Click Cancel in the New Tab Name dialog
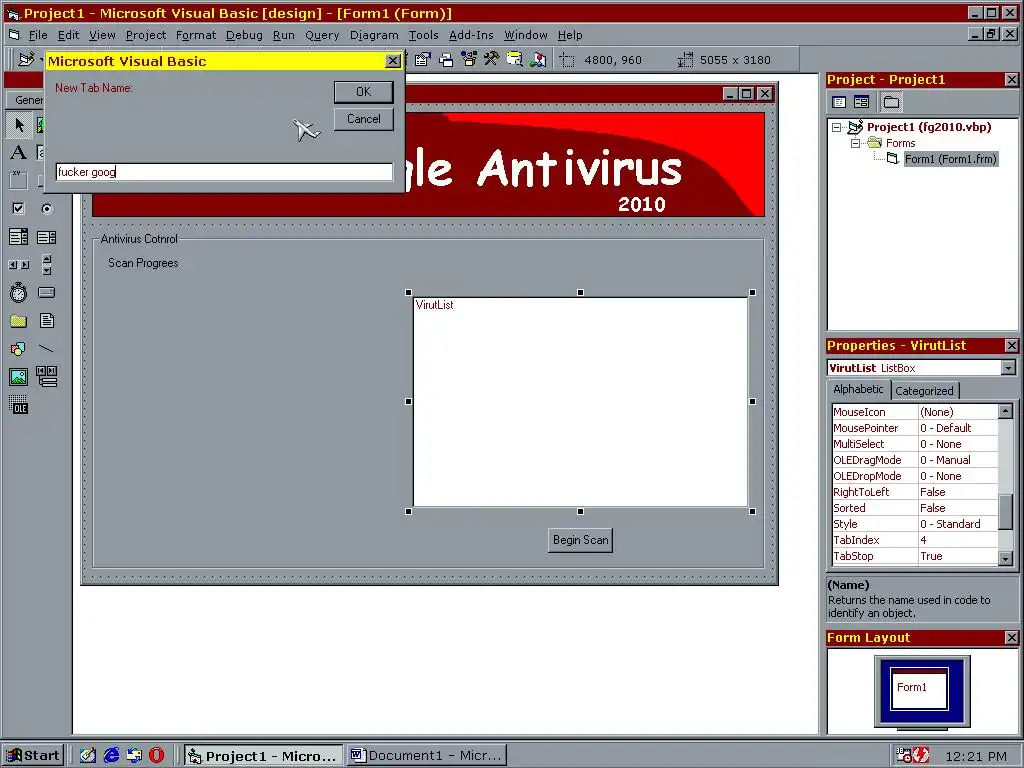 (x=364, y=119)
